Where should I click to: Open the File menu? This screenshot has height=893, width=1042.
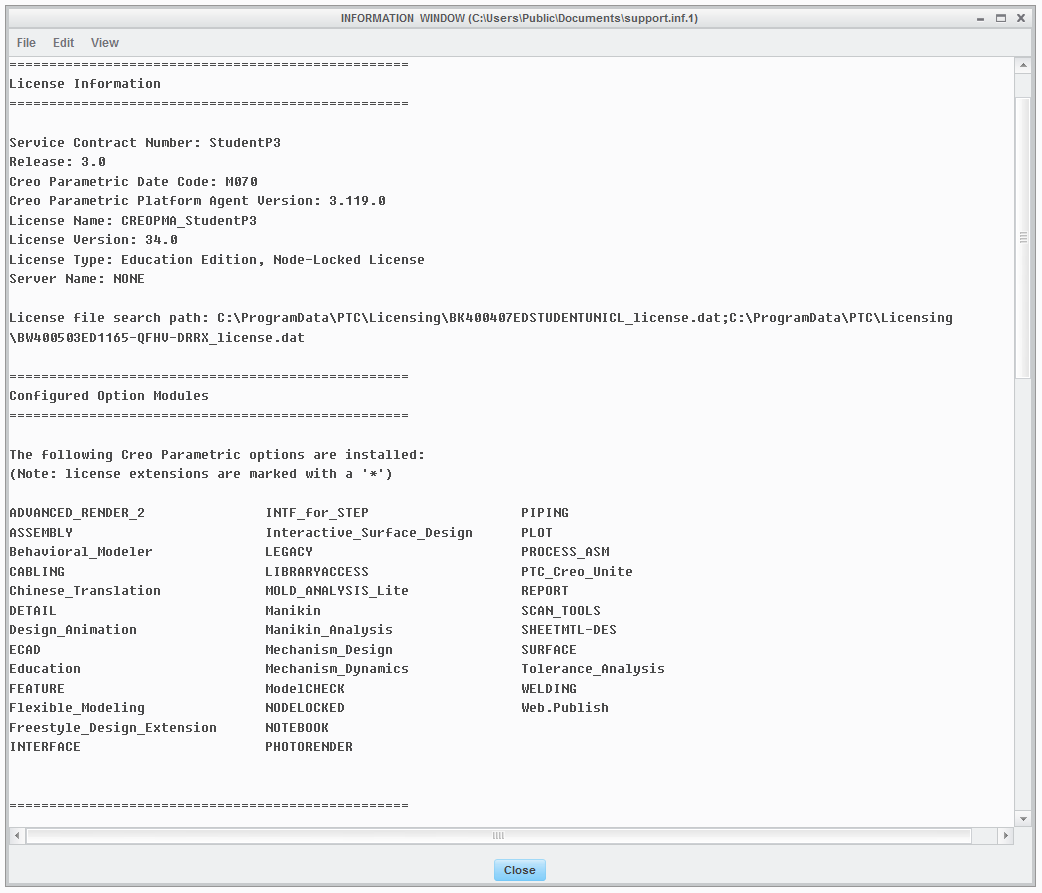coord(26,43)
